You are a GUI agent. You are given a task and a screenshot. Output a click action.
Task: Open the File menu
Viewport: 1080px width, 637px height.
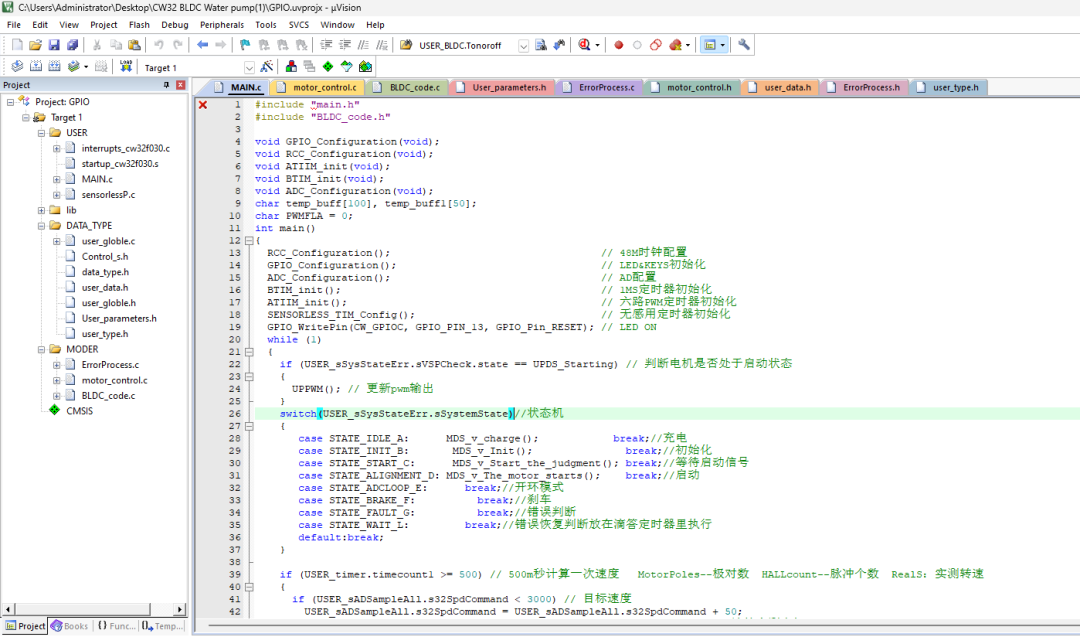click(x=14, y=25)
